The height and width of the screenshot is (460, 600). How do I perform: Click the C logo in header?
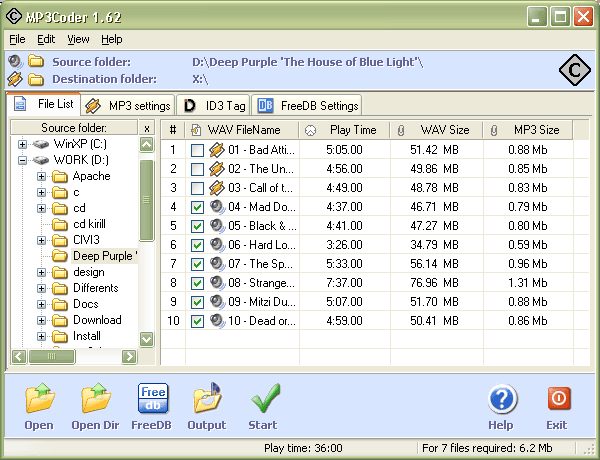point(573,70)
